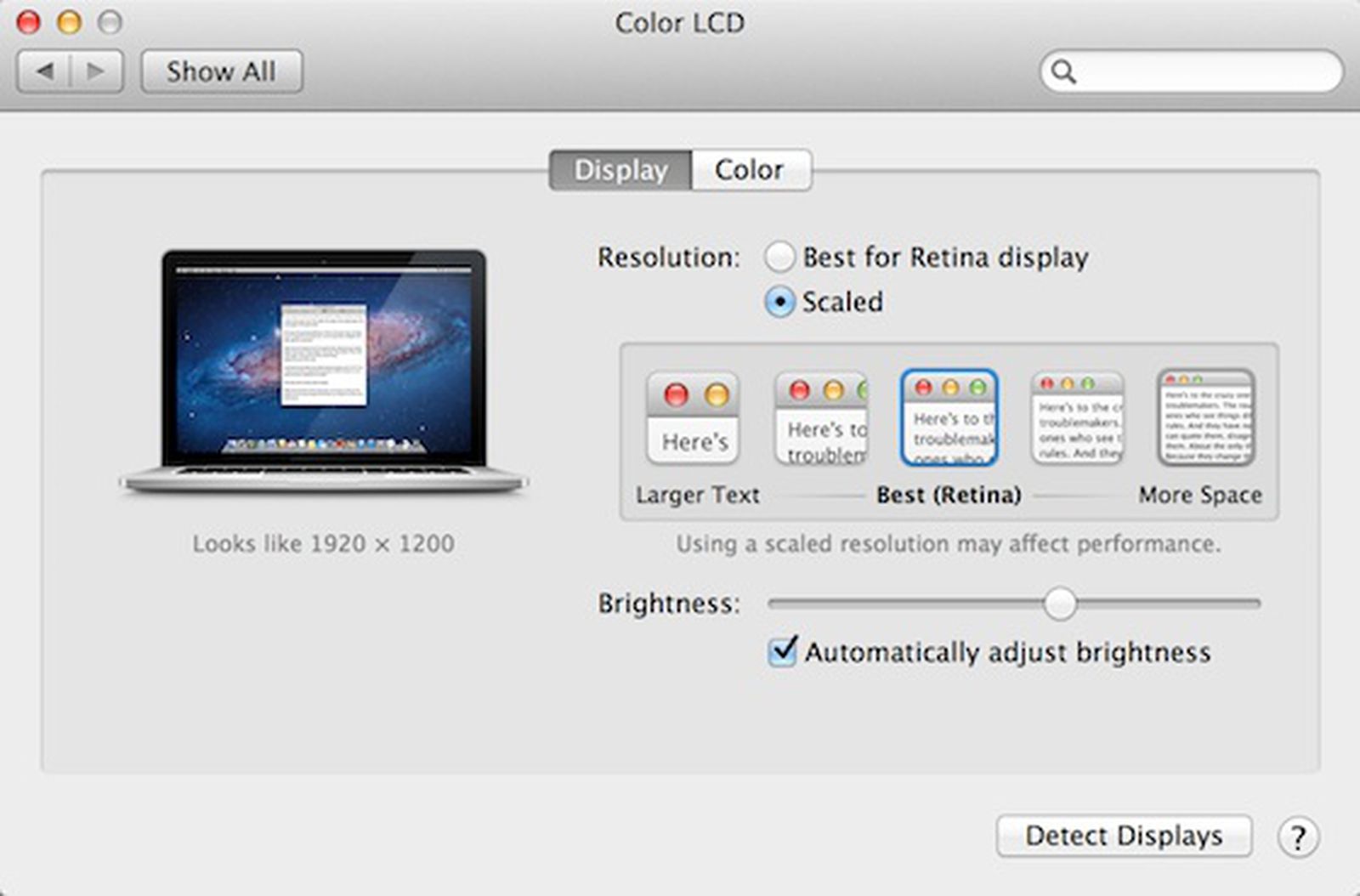Viewport: 1360px width, 896px height.
Task: Switch to the Display tab
Action: point(621,169)
